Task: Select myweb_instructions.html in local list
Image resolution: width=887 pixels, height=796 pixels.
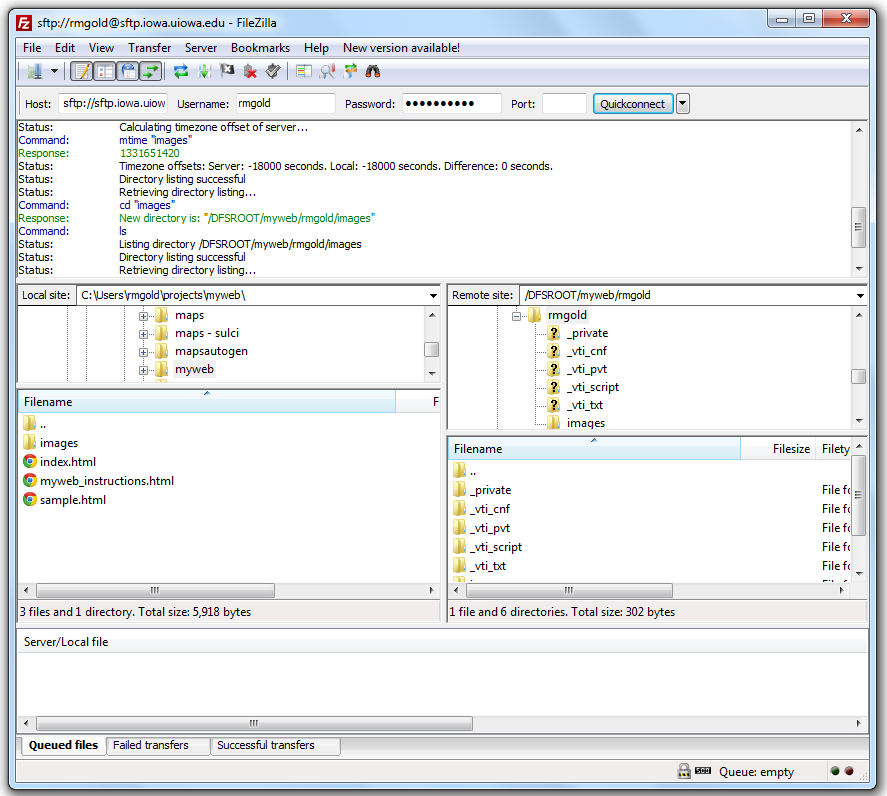Action: tap(106, 481)
